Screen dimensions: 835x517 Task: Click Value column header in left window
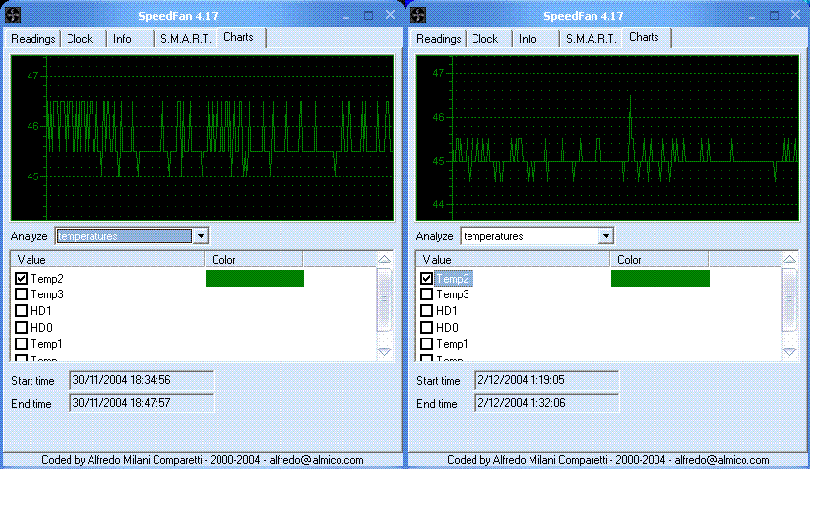(108, 260)
